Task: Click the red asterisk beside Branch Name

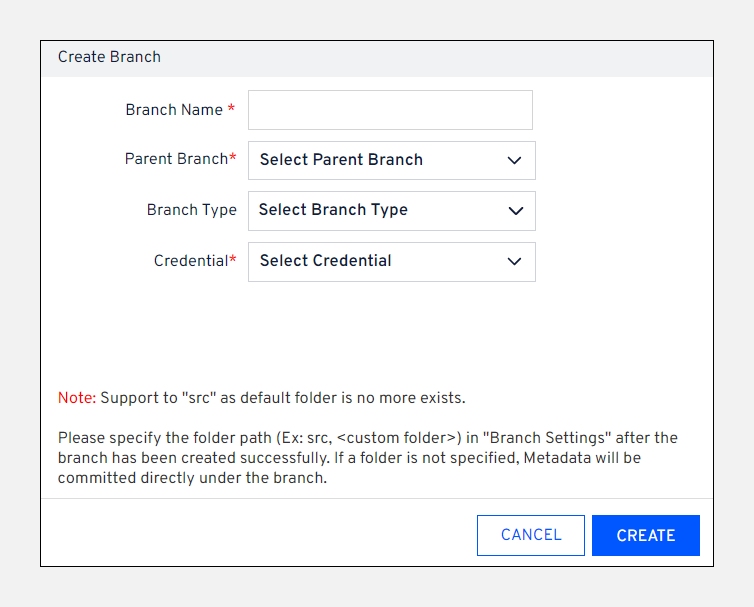Action: (x=232, y=109)
